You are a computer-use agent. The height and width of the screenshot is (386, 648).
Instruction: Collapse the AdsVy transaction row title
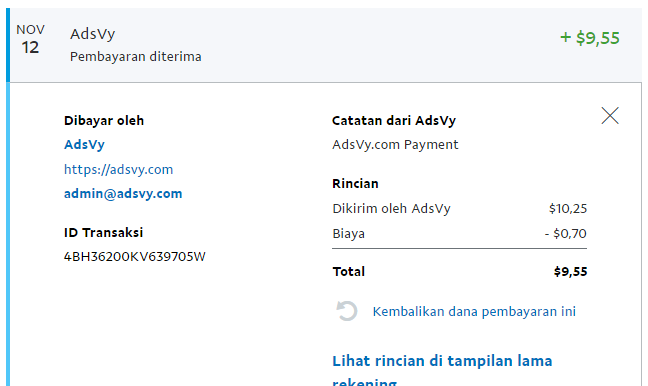tap(93, 34)
